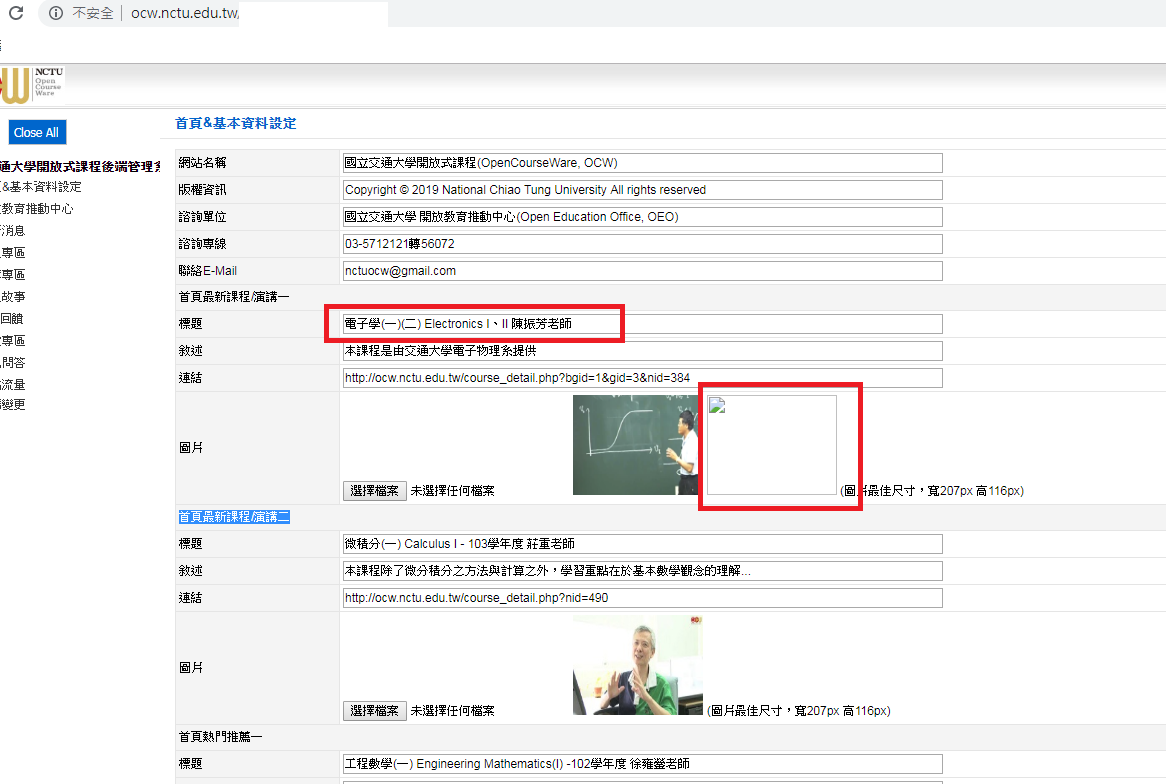This screenshot has width=1166, height=784.
Task: Click the 聯絡E-Mail field with nctuocw@gmail.com
Action: (642, 271)
